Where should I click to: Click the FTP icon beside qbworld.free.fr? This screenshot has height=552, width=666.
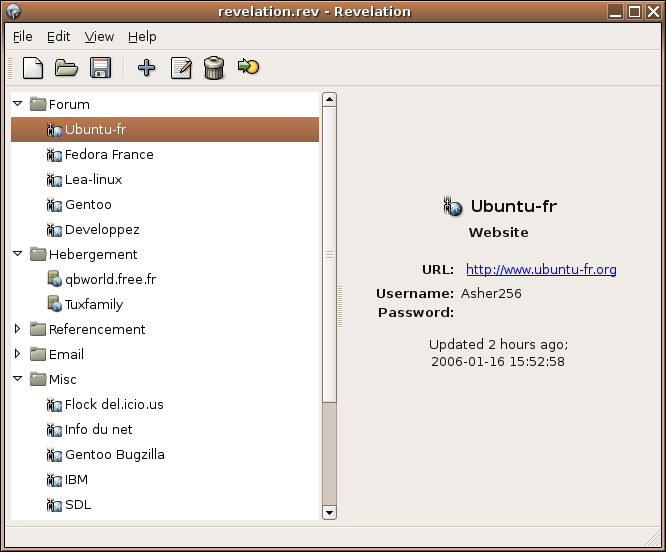pos(54,279)
